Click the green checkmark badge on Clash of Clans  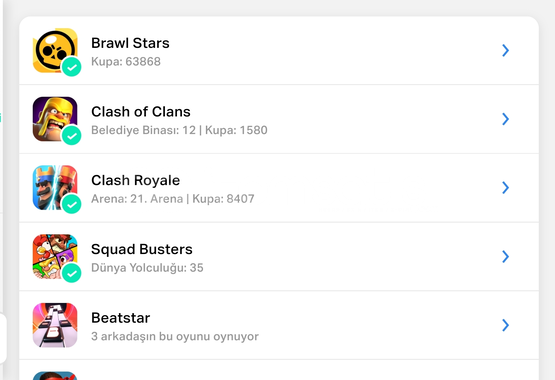[x=71, y=135]
